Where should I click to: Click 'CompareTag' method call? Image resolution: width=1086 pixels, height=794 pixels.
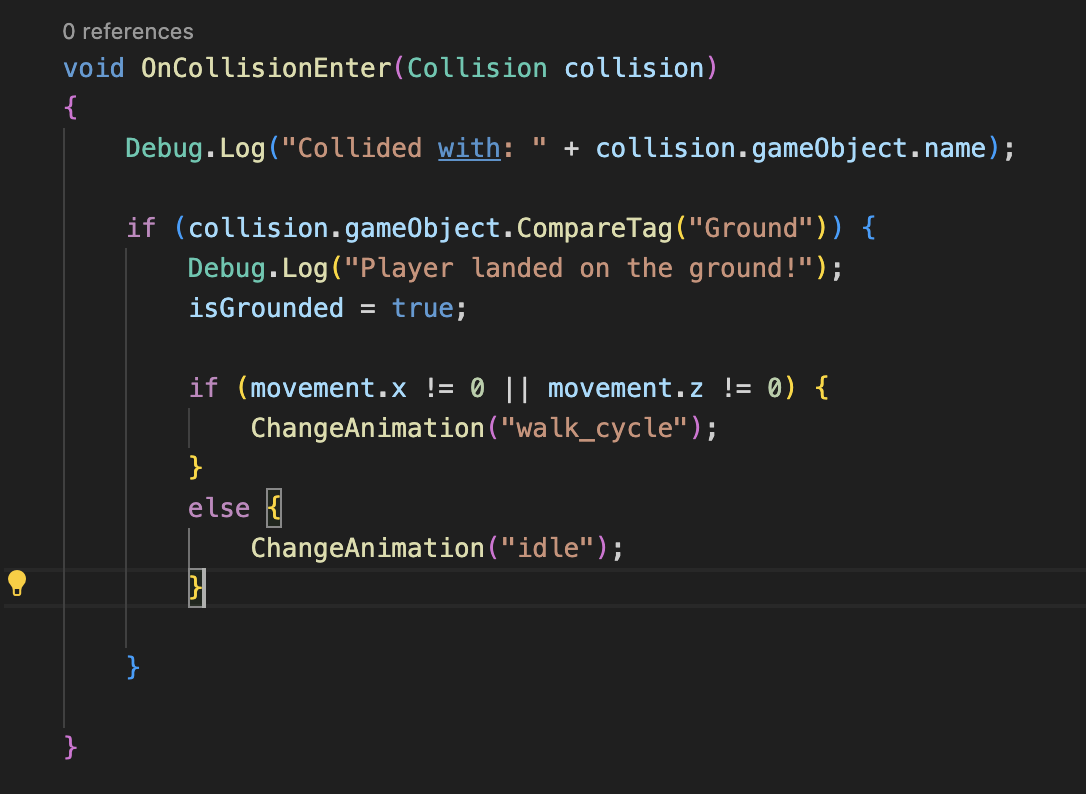tap(595, 228)
